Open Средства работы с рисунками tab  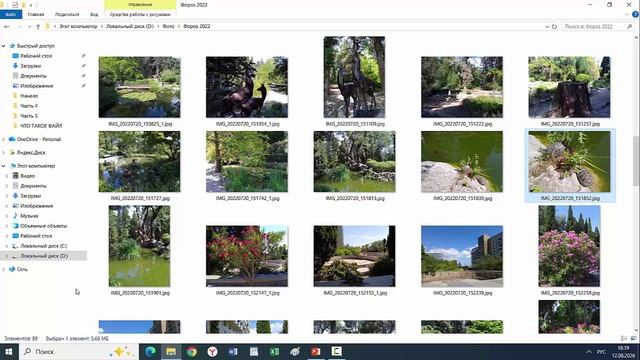point(140,14)
